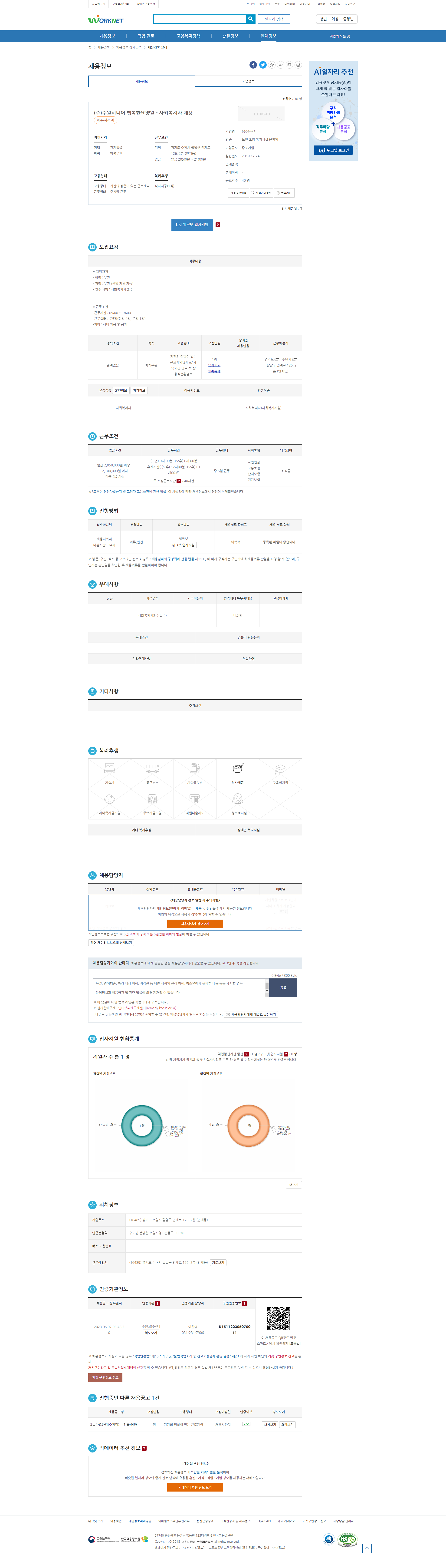Select the 채용정보 tab
The width and height of the screenshot is (446, 1568).
(142, 81)
